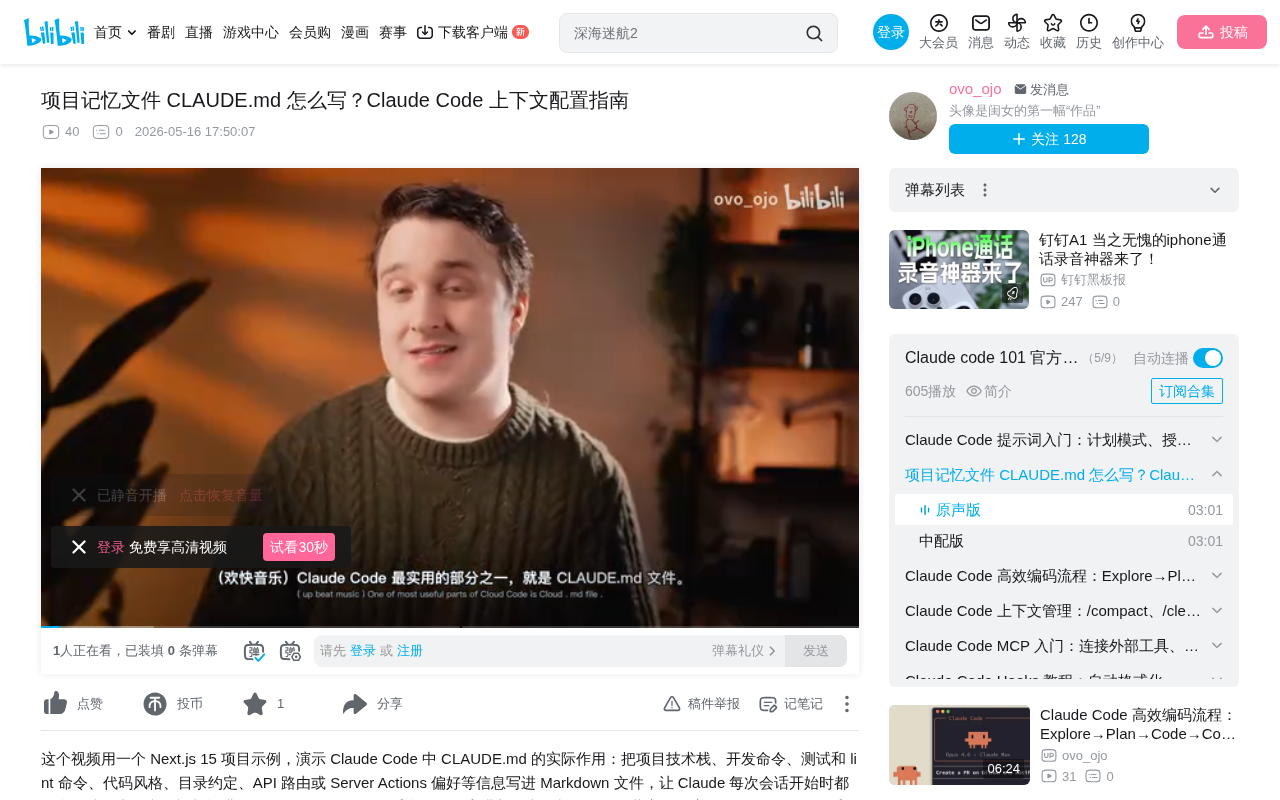Click 试看30秒 trial button

[x=299, y=547]
